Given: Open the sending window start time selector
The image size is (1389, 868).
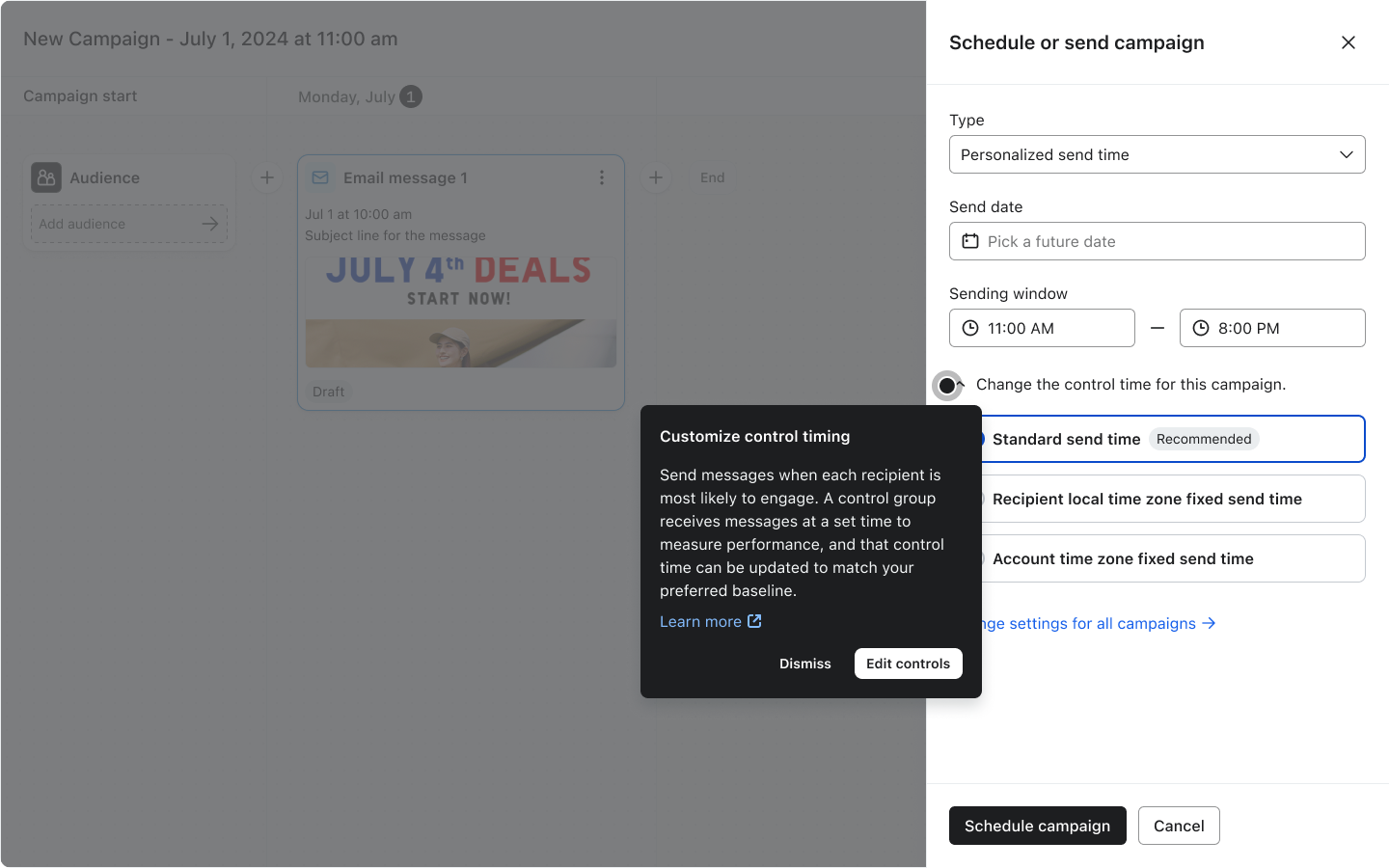Looking at the screenshot, I should click(1042, 328).
